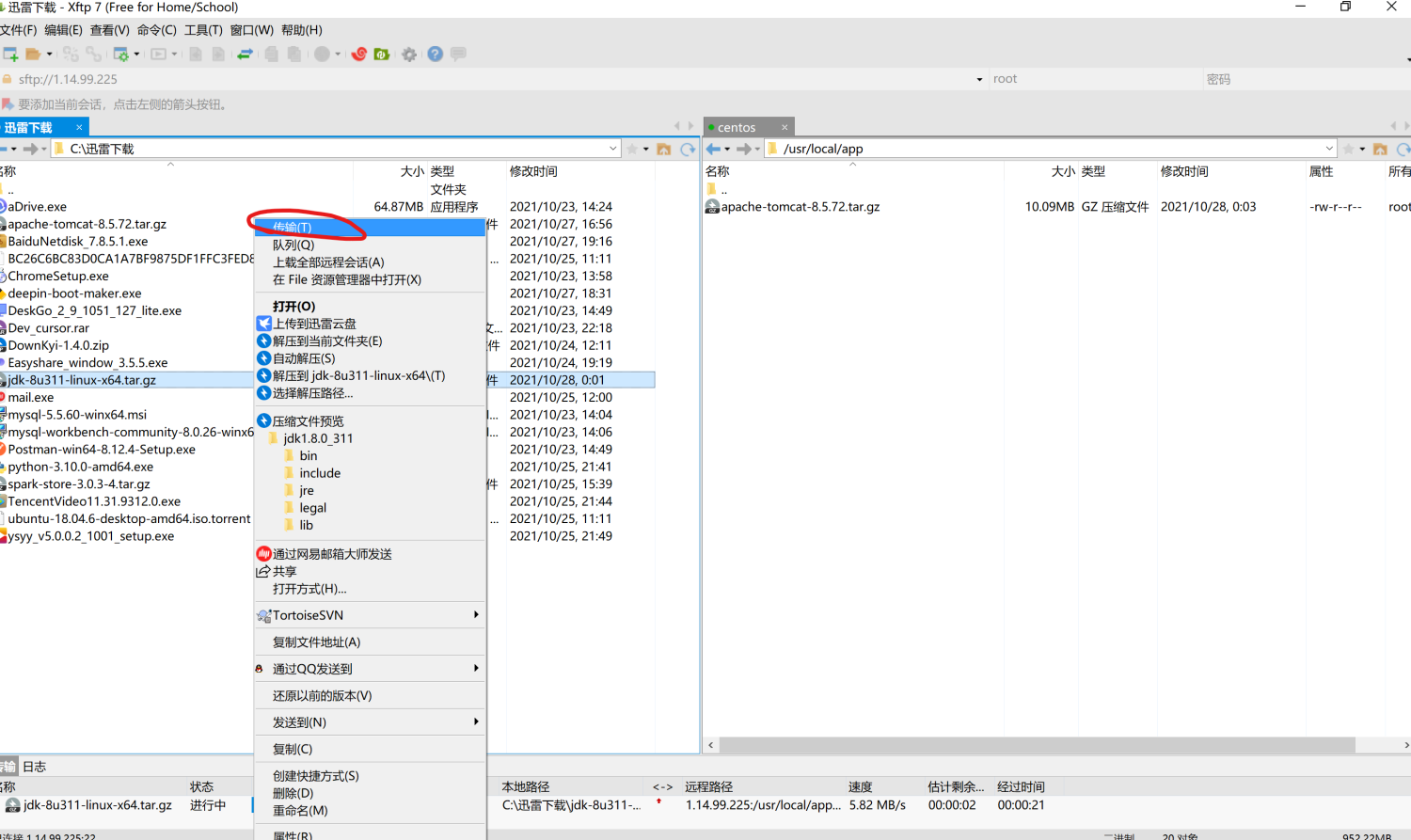The image size is (1411, 840).
Task: Expand the local path C:\迅雷下载 dropdown
Action: click(613, 149)
